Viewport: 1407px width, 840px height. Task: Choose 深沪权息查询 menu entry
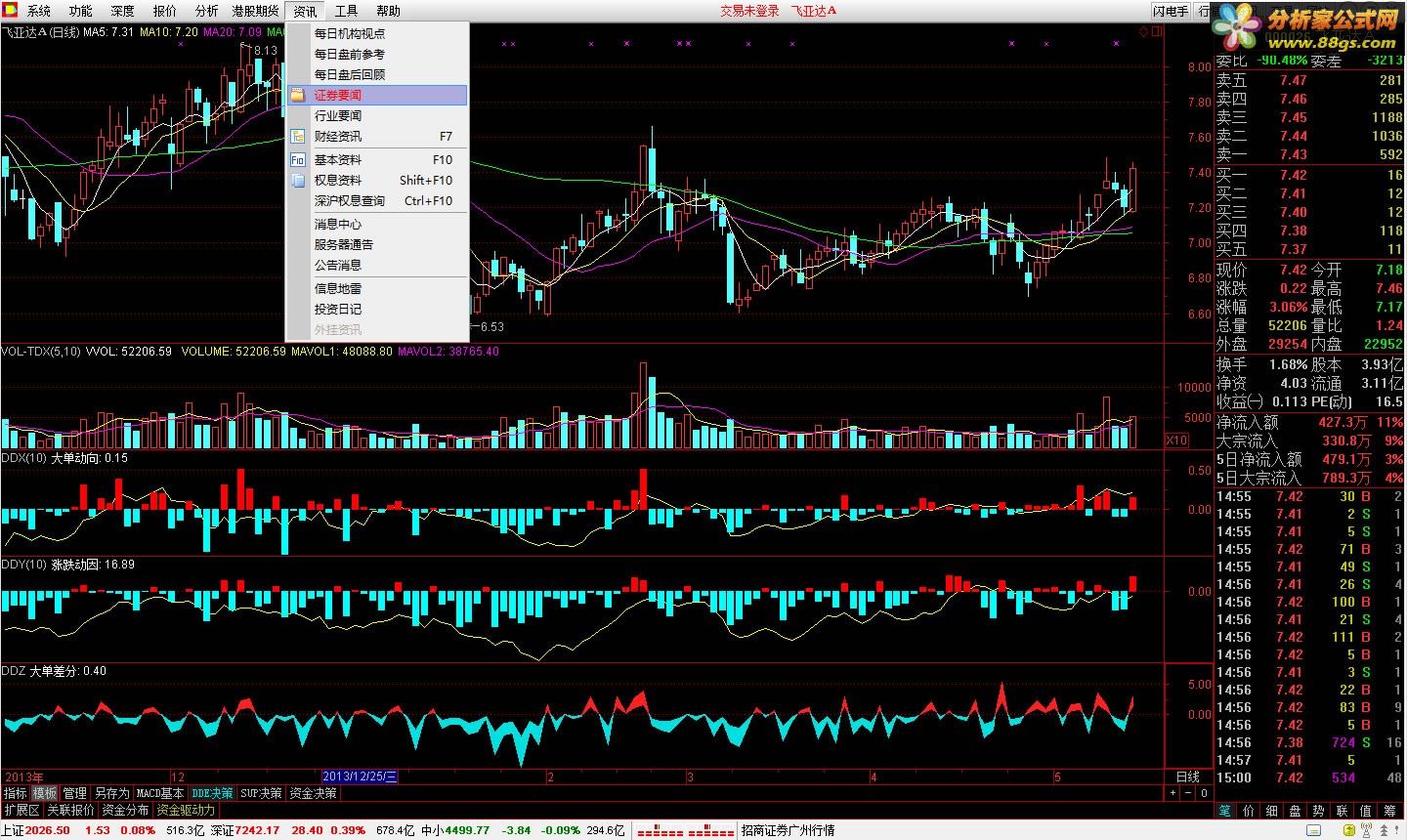point(377,200)
